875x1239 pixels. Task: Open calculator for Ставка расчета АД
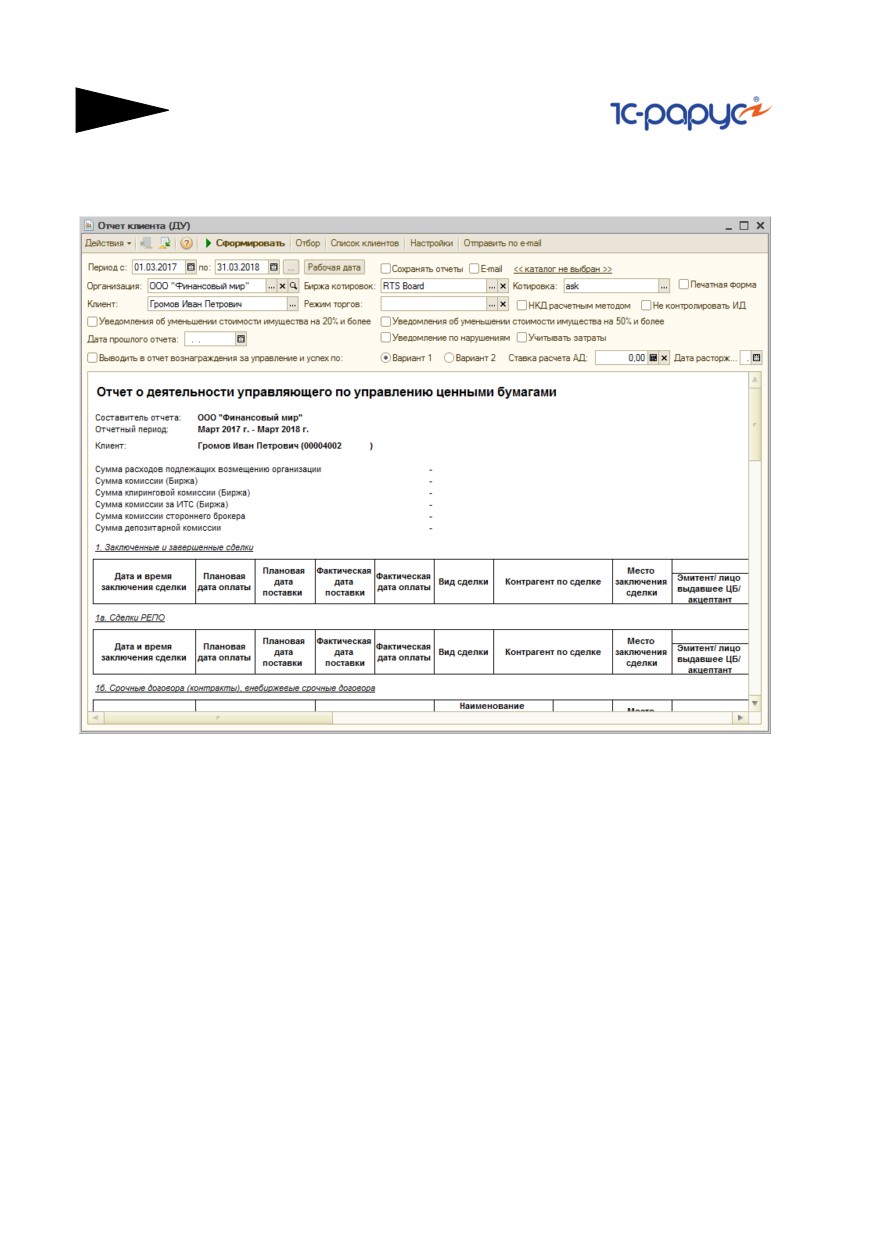coord(652,357)
